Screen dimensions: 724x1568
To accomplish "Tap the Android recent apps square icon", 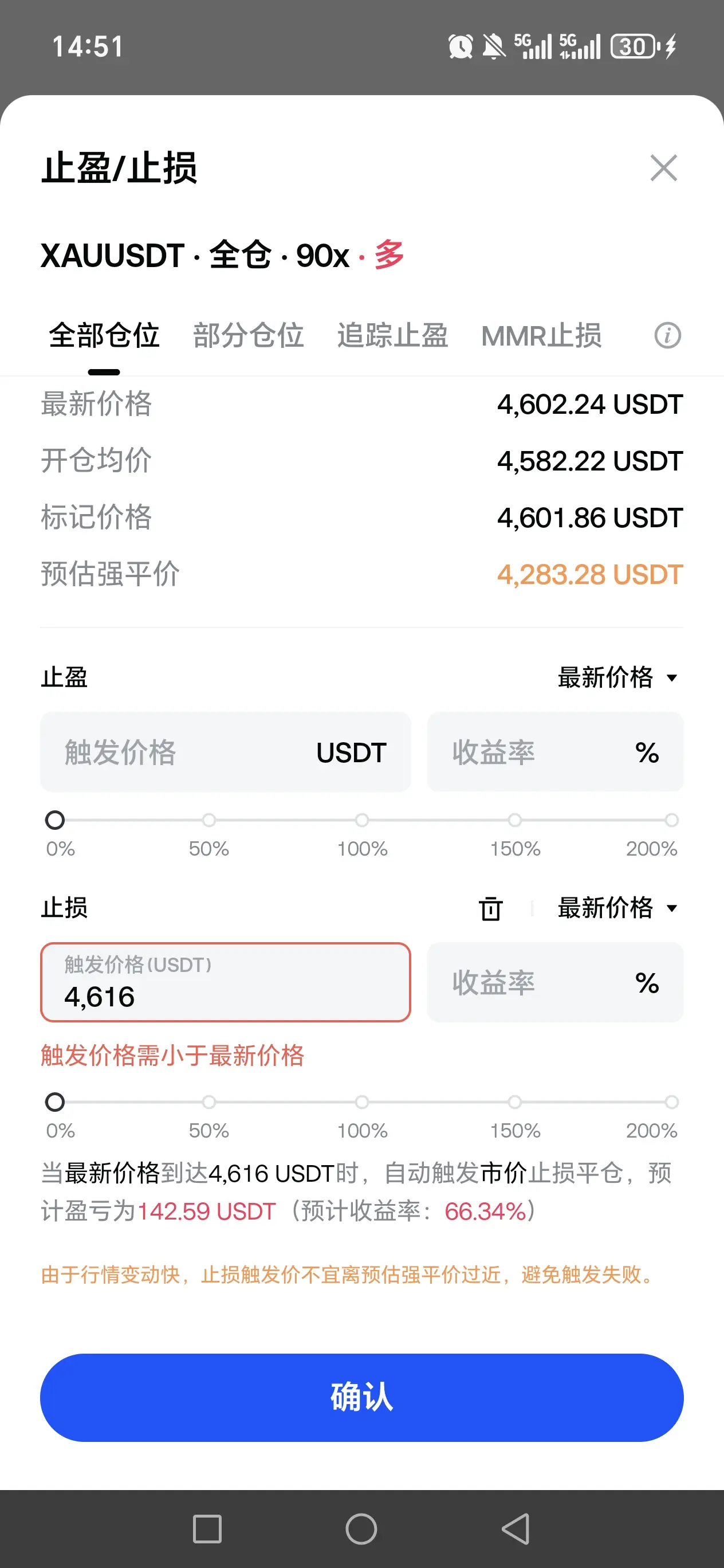I will (x=207, y=1528).
